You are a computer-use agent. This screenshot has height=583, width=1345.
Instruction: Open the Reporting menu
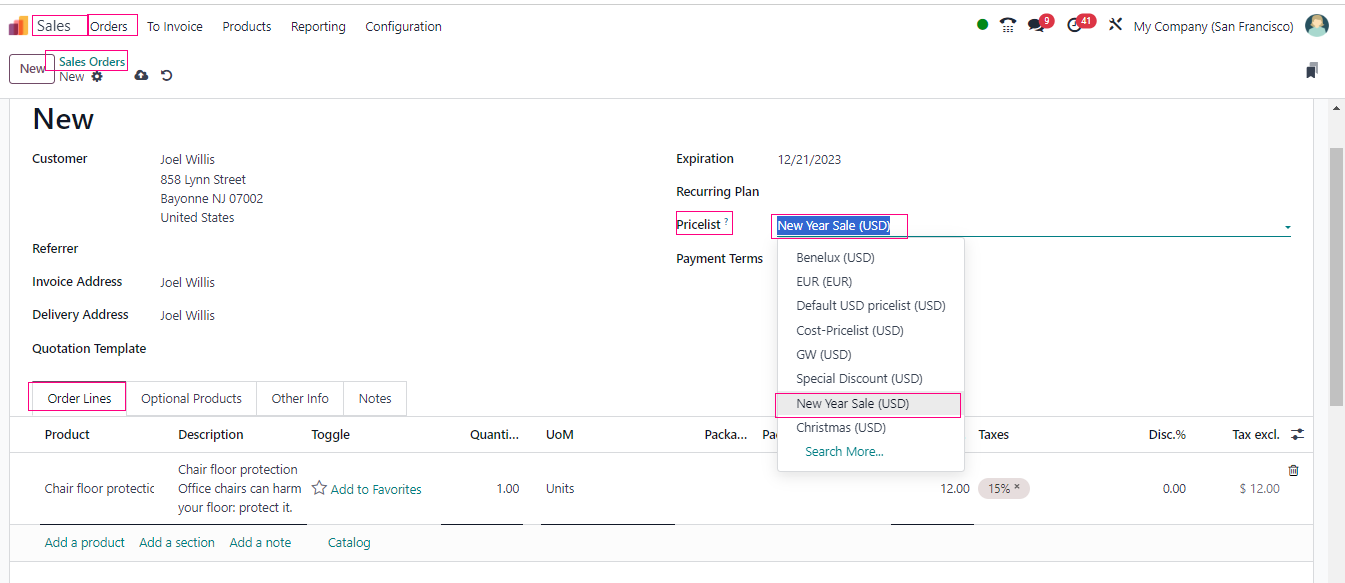(x=318, y=27)
